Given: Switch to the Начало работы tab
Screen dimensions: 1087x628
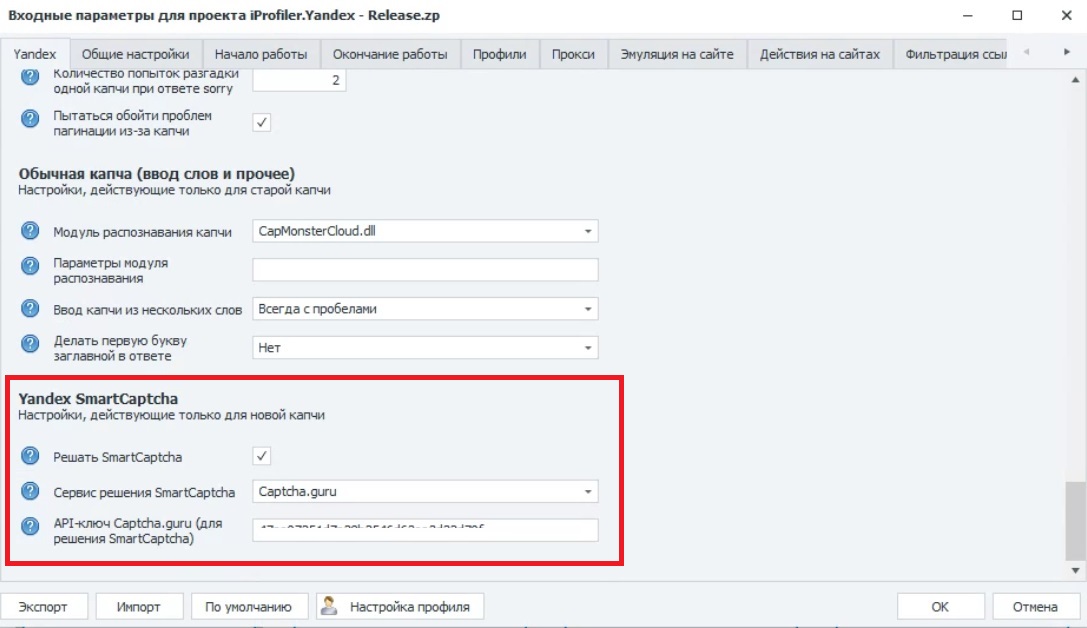Looking at the screenshot, I should click(x=261, y=54).
